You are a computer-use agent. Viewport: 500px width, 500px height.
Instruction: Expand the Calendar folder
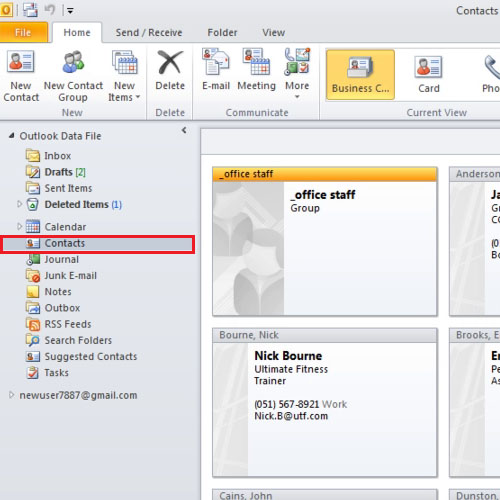point(19,227)
